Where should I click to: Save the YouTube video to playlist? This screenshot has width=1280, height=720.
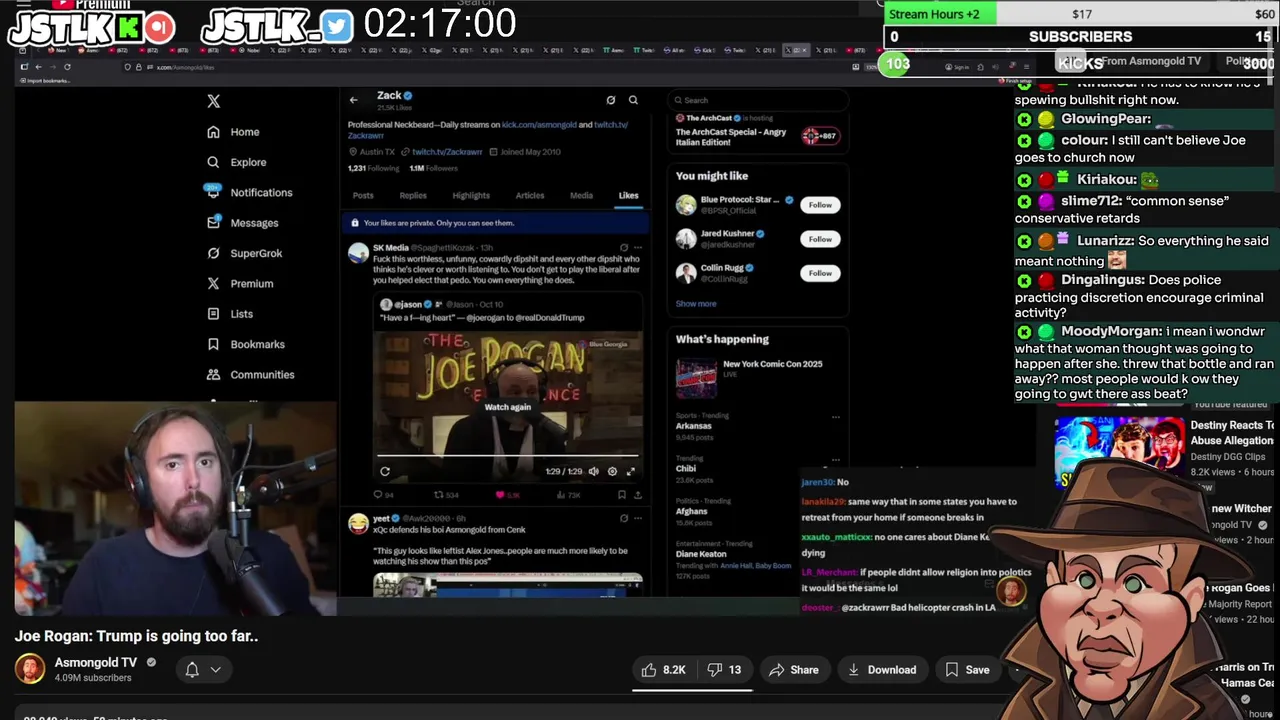click(968, 670)
